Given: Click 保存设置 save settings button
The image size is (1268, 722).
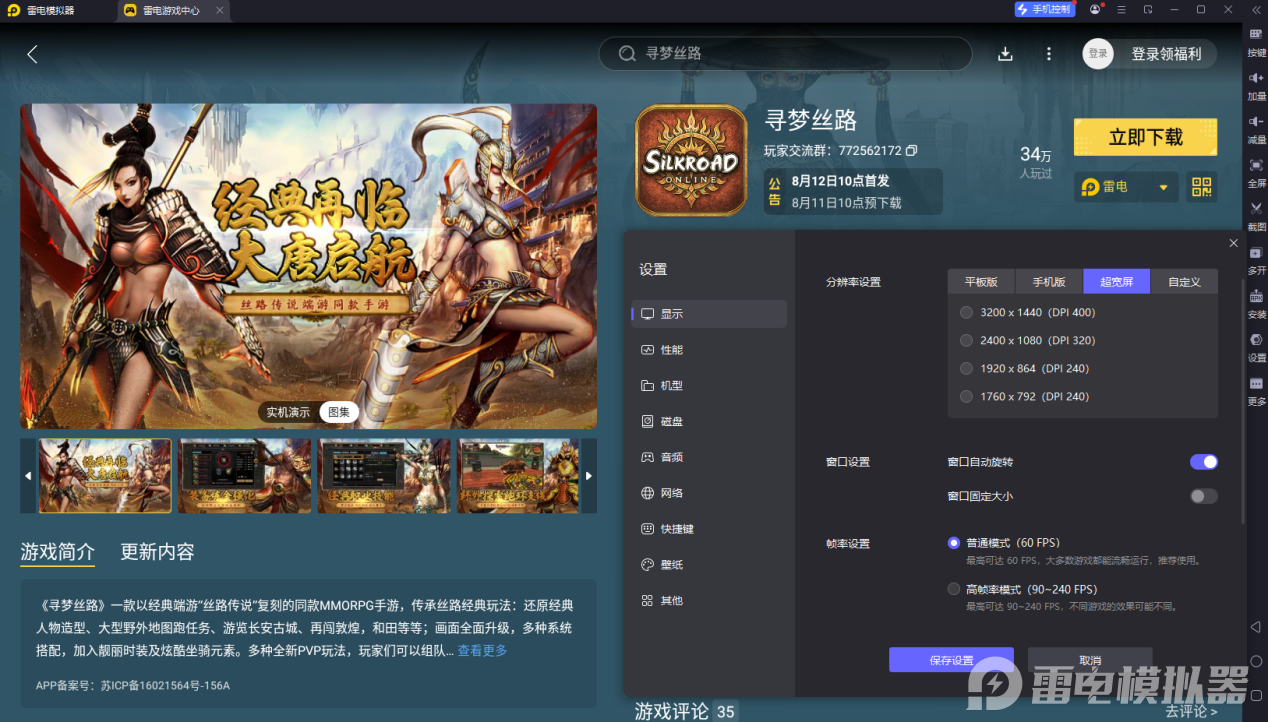Looking at the screenshot, I should pyautogui.click(x=951, y=660).
